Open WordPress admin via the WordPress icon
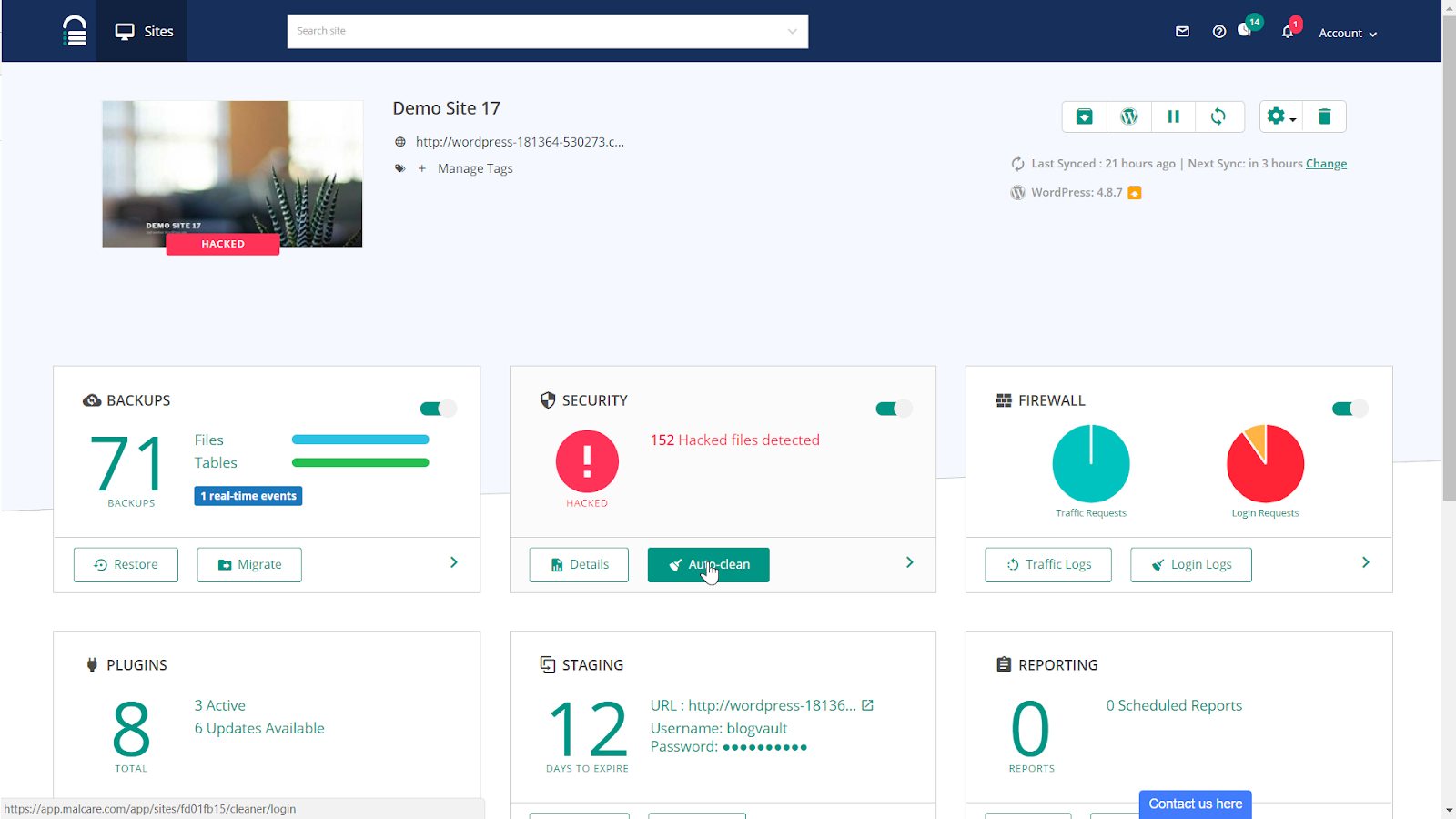This screenshot has width=1456, height=819. pos(1128,116)
